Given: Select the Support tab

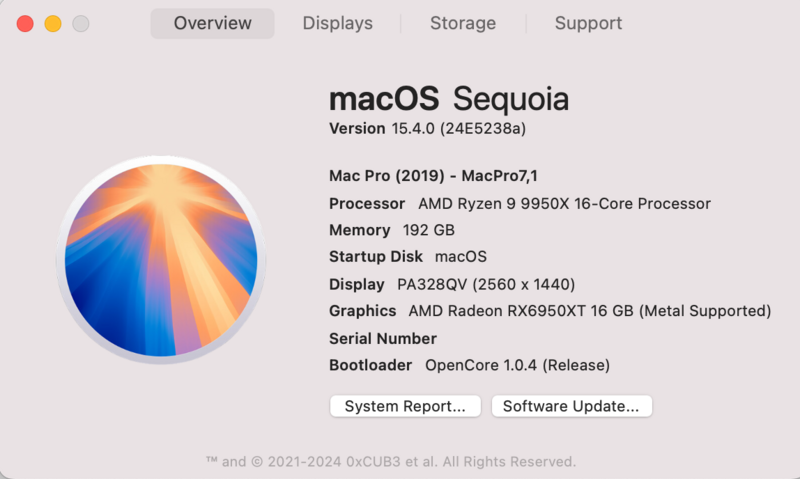Looking at the screenshot, I should pos(588,23).
